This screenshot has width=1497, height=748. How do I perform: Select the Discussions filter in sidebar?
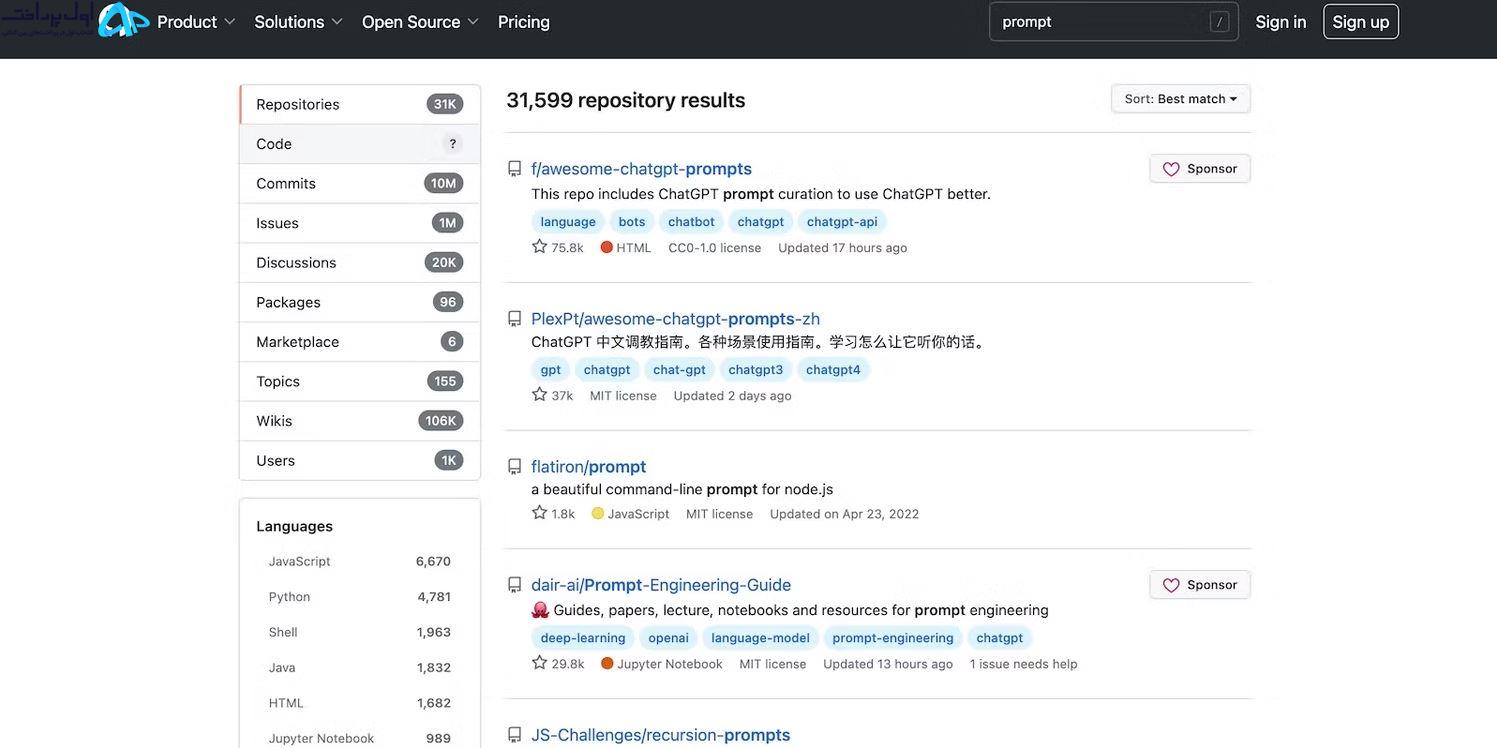click(x=360, y=262)
